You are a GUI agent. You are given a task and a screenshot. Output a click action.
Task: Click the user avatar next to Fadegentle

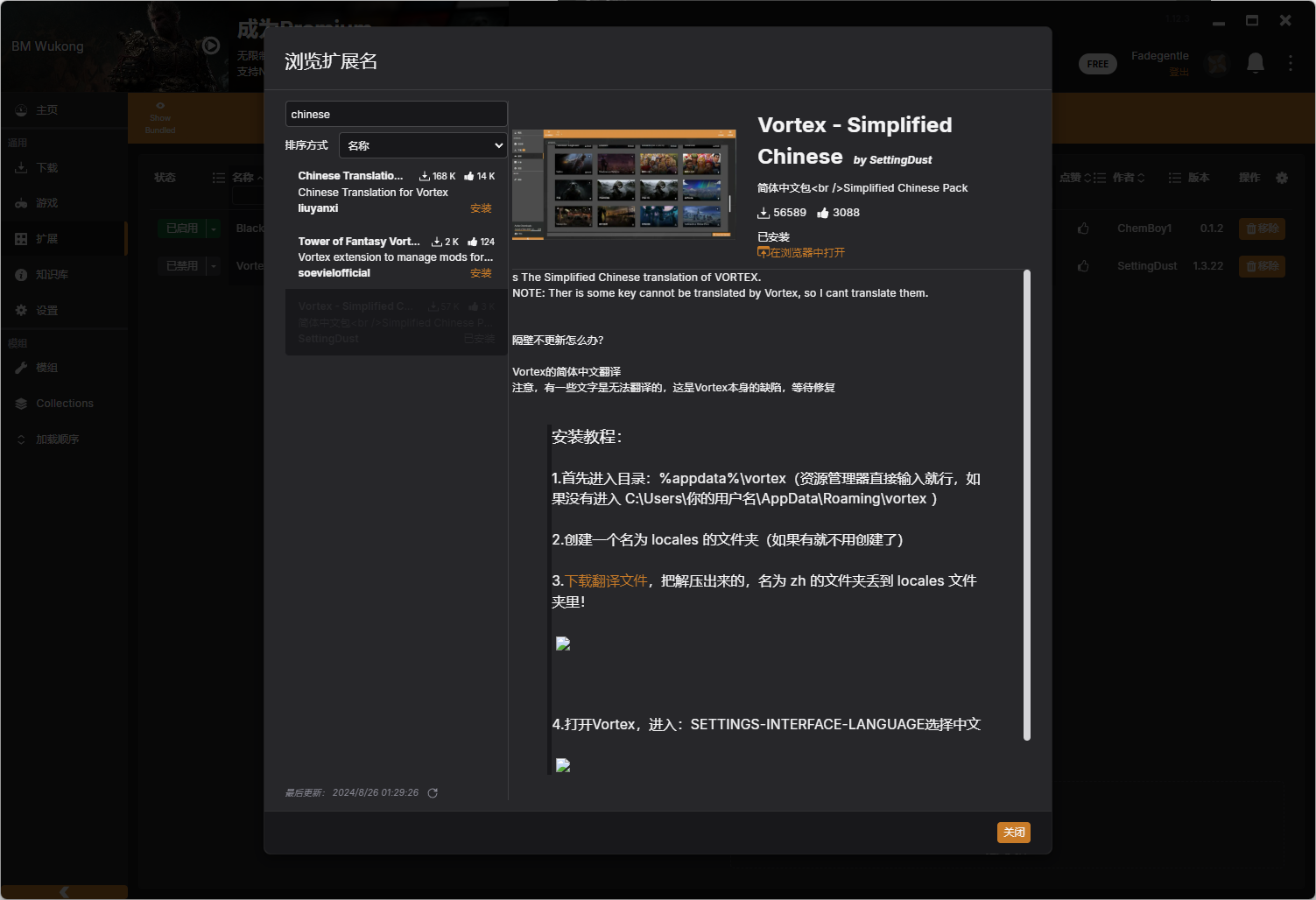(1217, 63)
